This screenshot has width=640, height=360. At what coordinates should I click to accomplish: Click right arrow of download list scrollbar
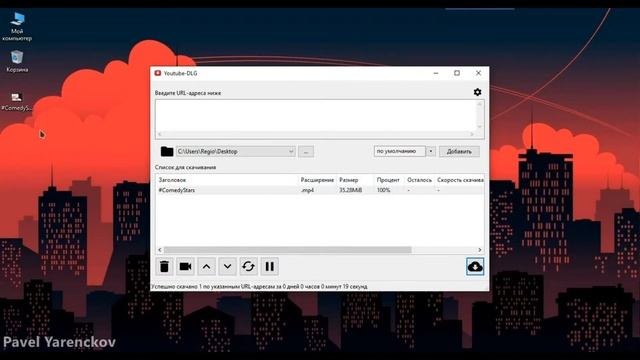tap(480, 250)
